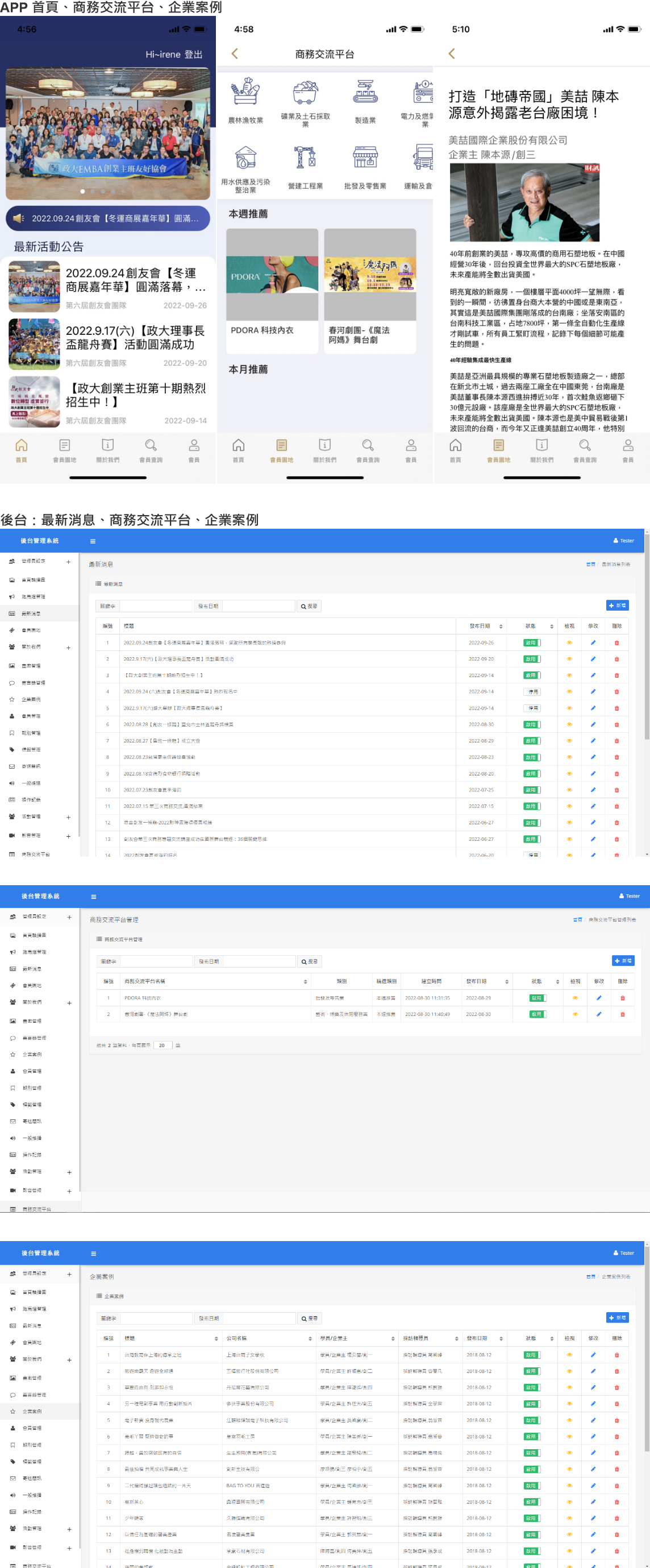Expand 活動管理 plus in 最新消息 admin sidebar
This screenshot has width=650, height=1568.
click(69, 818)
